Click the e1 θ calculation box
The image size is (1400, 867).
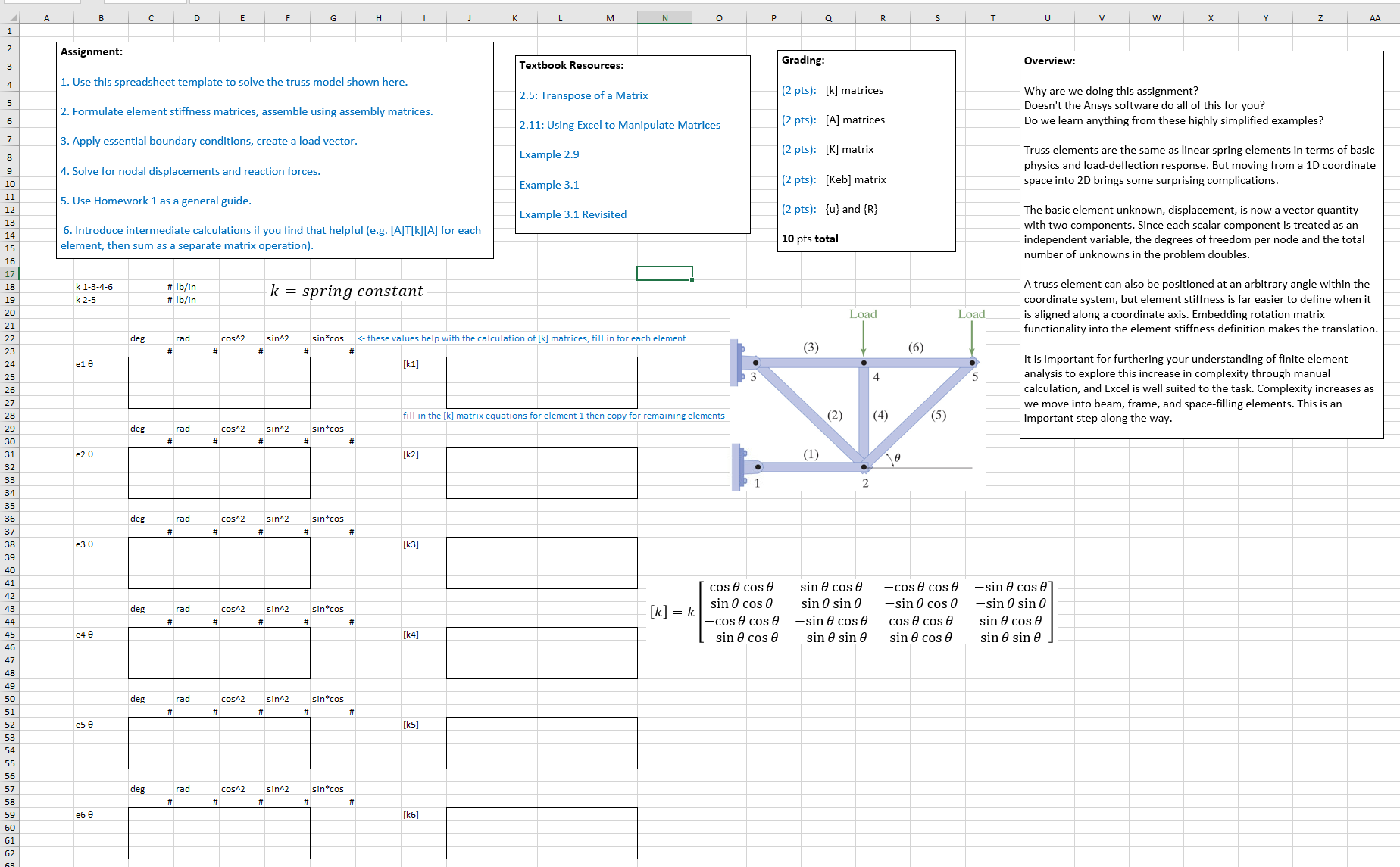coord(219,382)
